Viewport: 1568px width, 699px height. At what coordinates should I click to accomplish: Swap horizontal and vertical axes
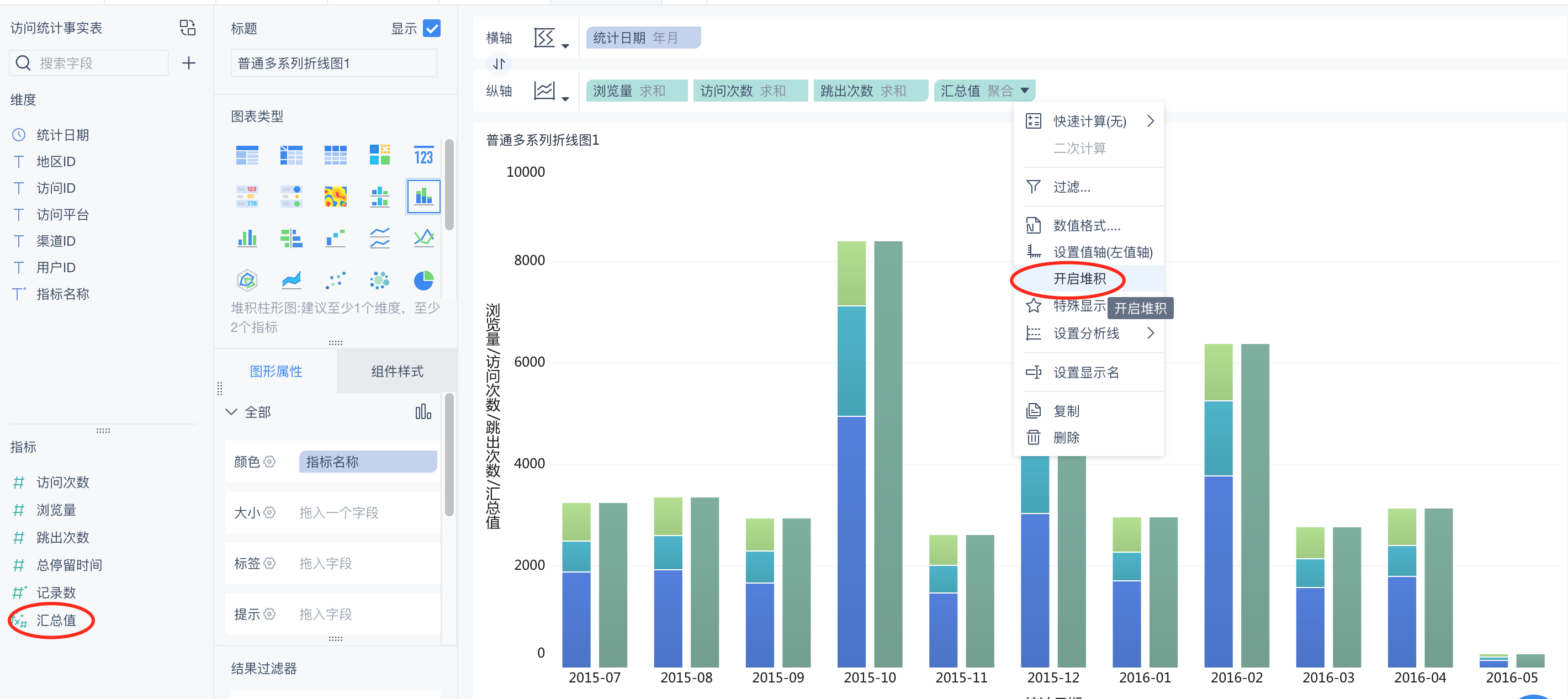point(499,64)
